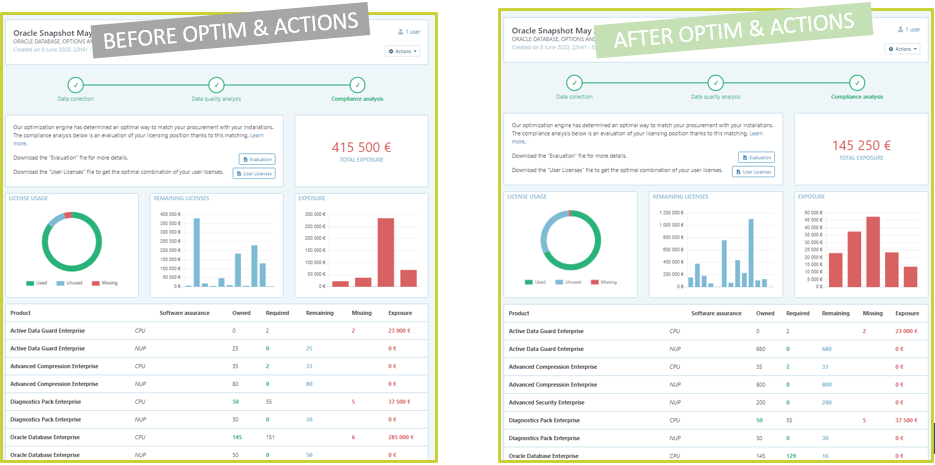This screenshot has width=935, height=465.
Task: Click Software assurance column header in Before table
Action: pos(184,313)
